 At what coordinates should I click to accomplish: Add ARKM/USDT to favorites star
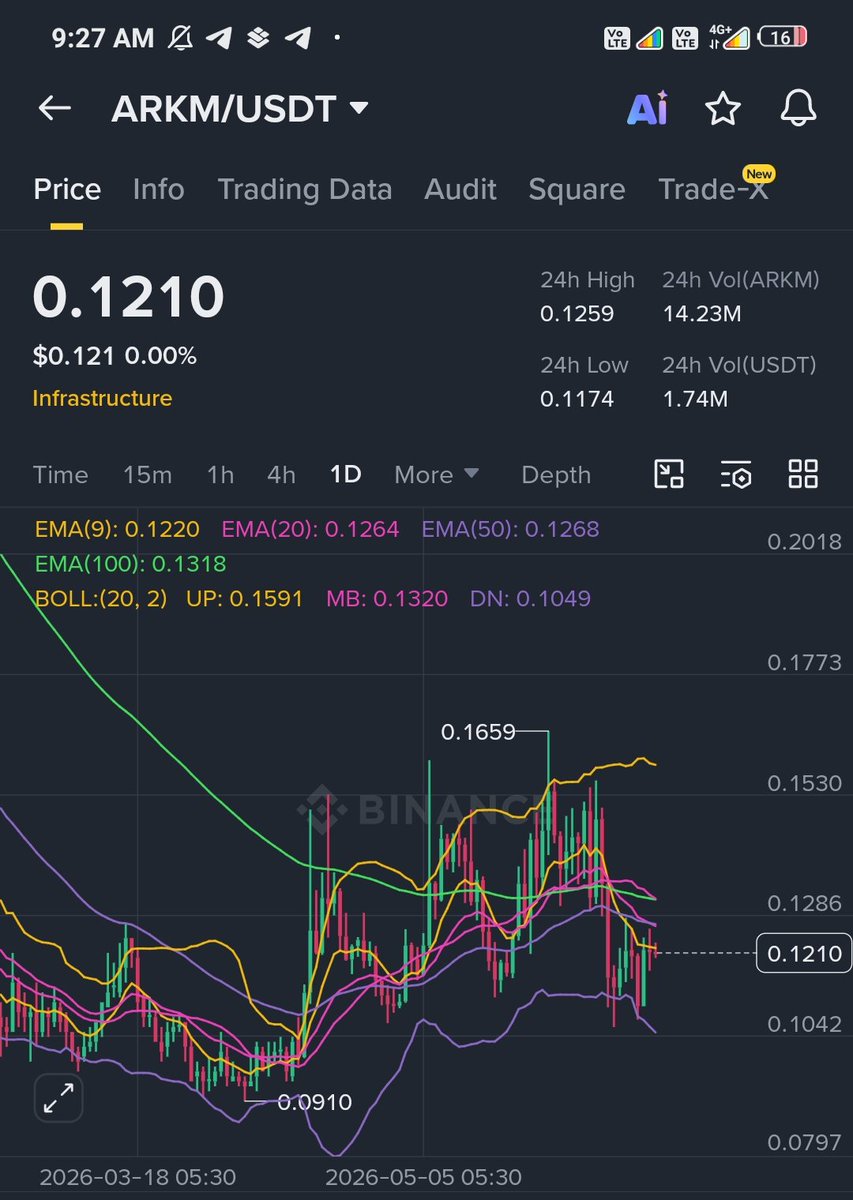(x=723, y=109)
